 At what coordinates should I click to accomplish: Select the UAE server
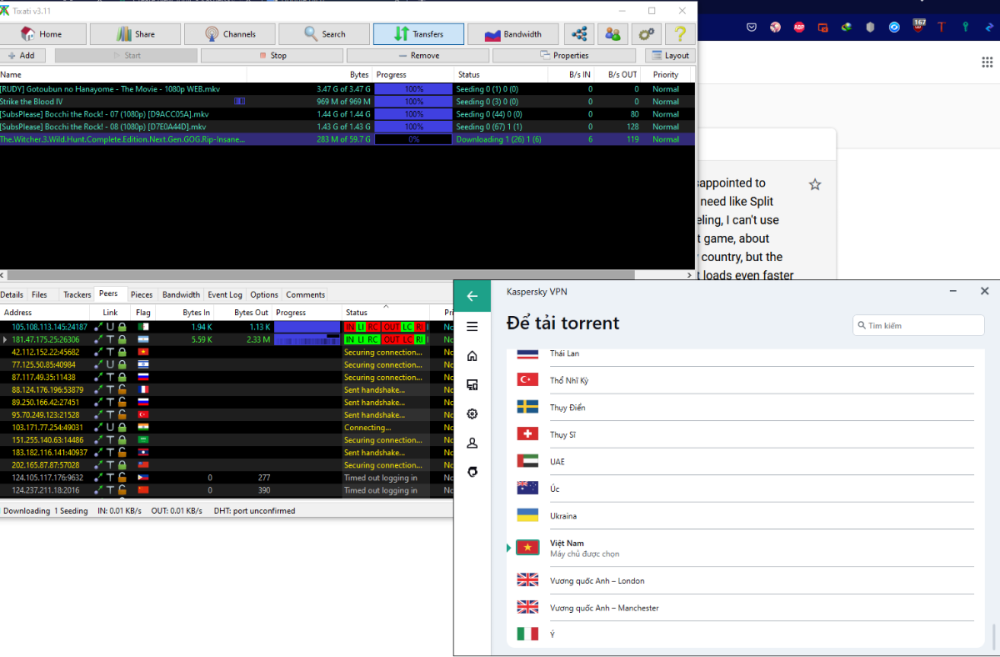pyautogui.click(x=746, y=461)
